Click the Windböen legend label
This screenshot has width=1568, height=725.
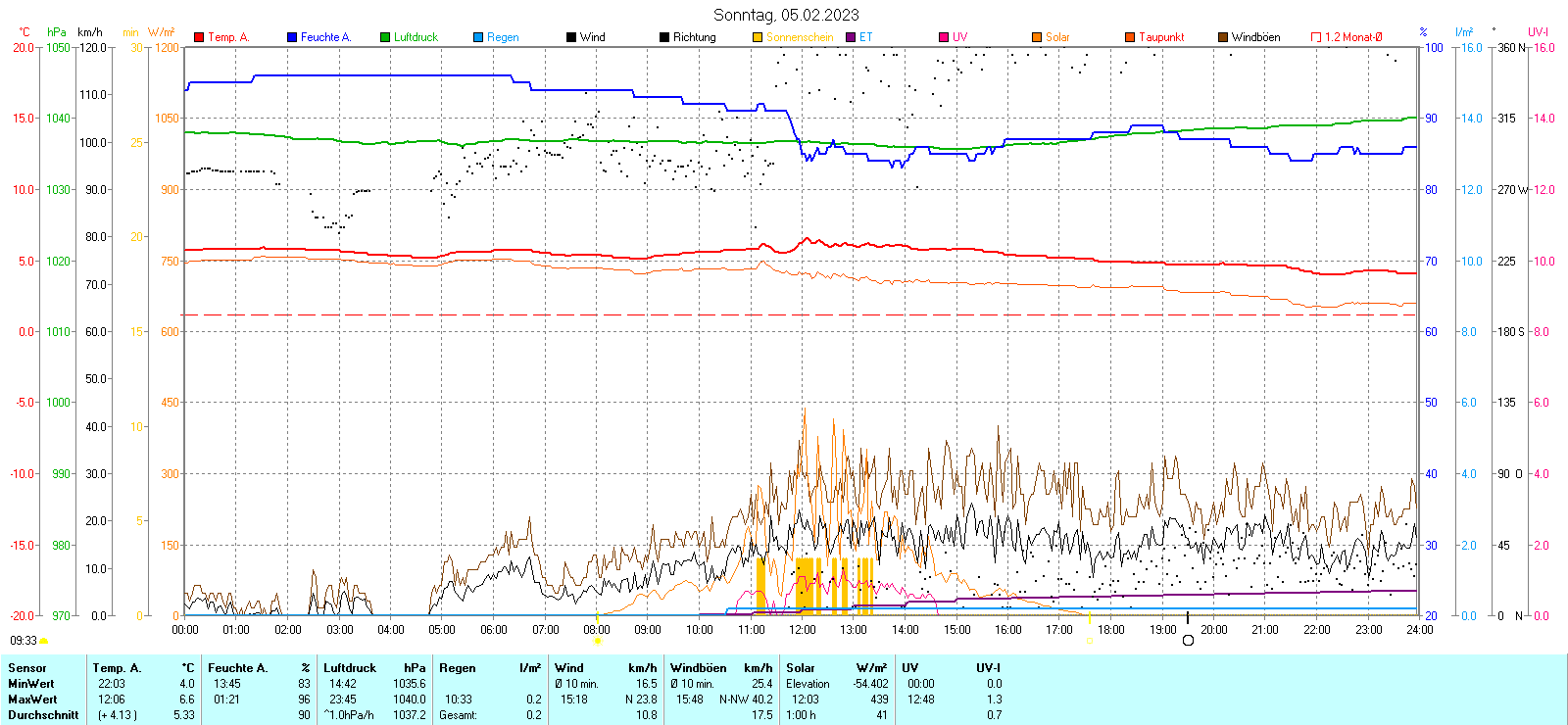pos(1255,37)
